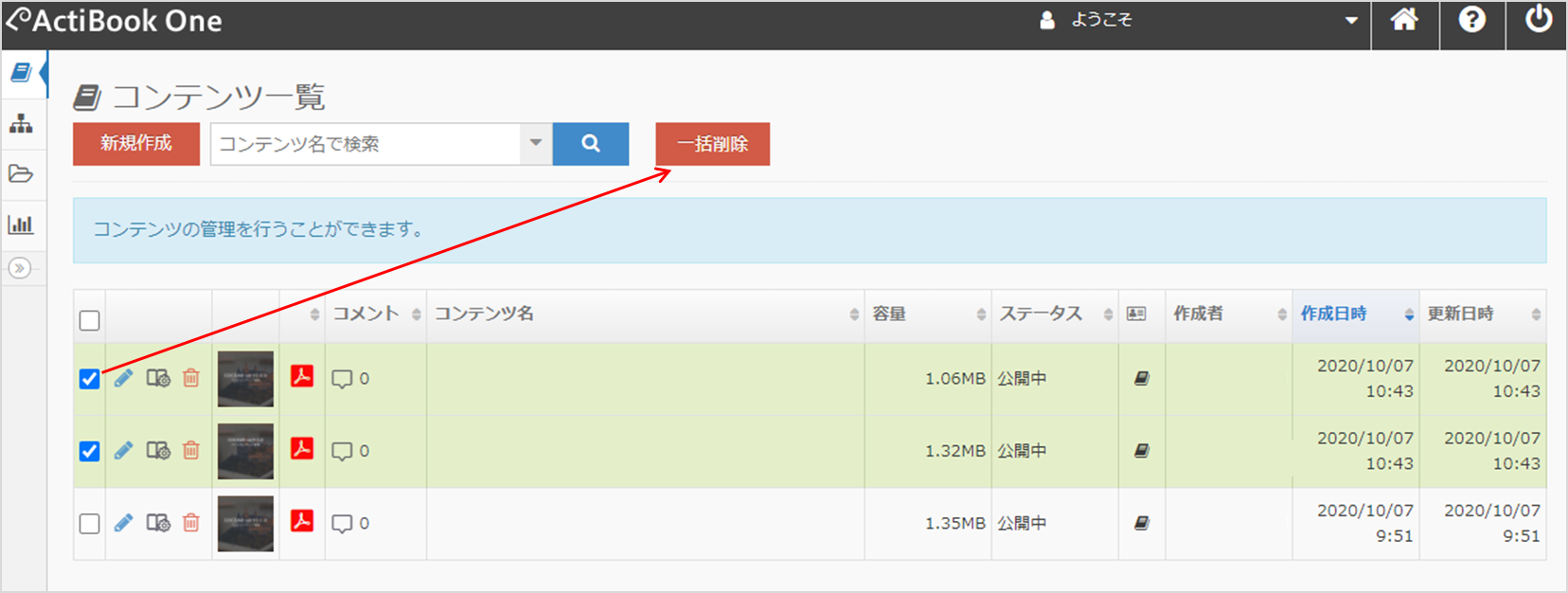Open the statistics bar chart sidebar icon

click(21, 225)
